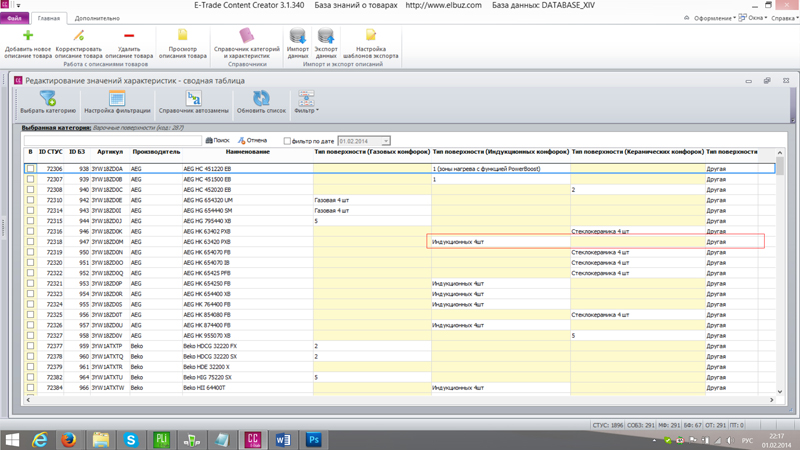Open categories and characteristics reference icon

coord(246,35)
